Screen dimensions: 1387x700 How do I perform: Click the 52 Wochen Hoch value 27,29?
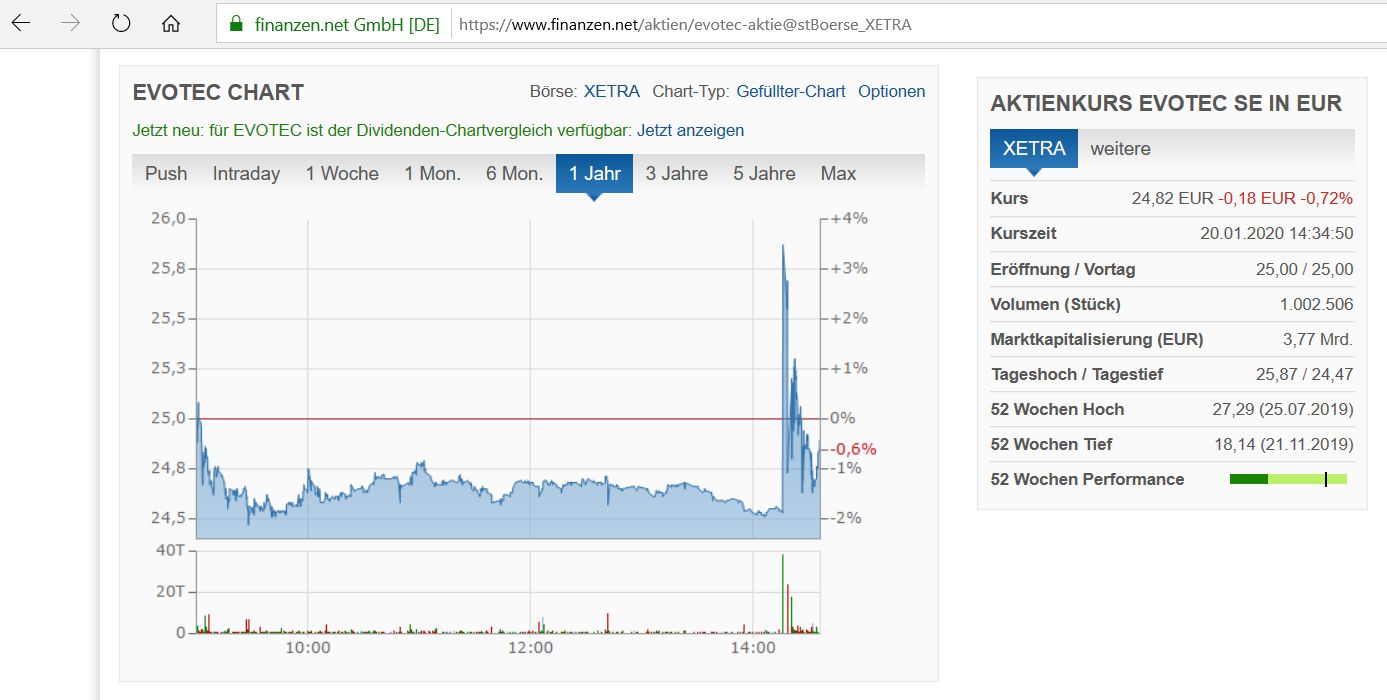click(x=1282, y=409)
